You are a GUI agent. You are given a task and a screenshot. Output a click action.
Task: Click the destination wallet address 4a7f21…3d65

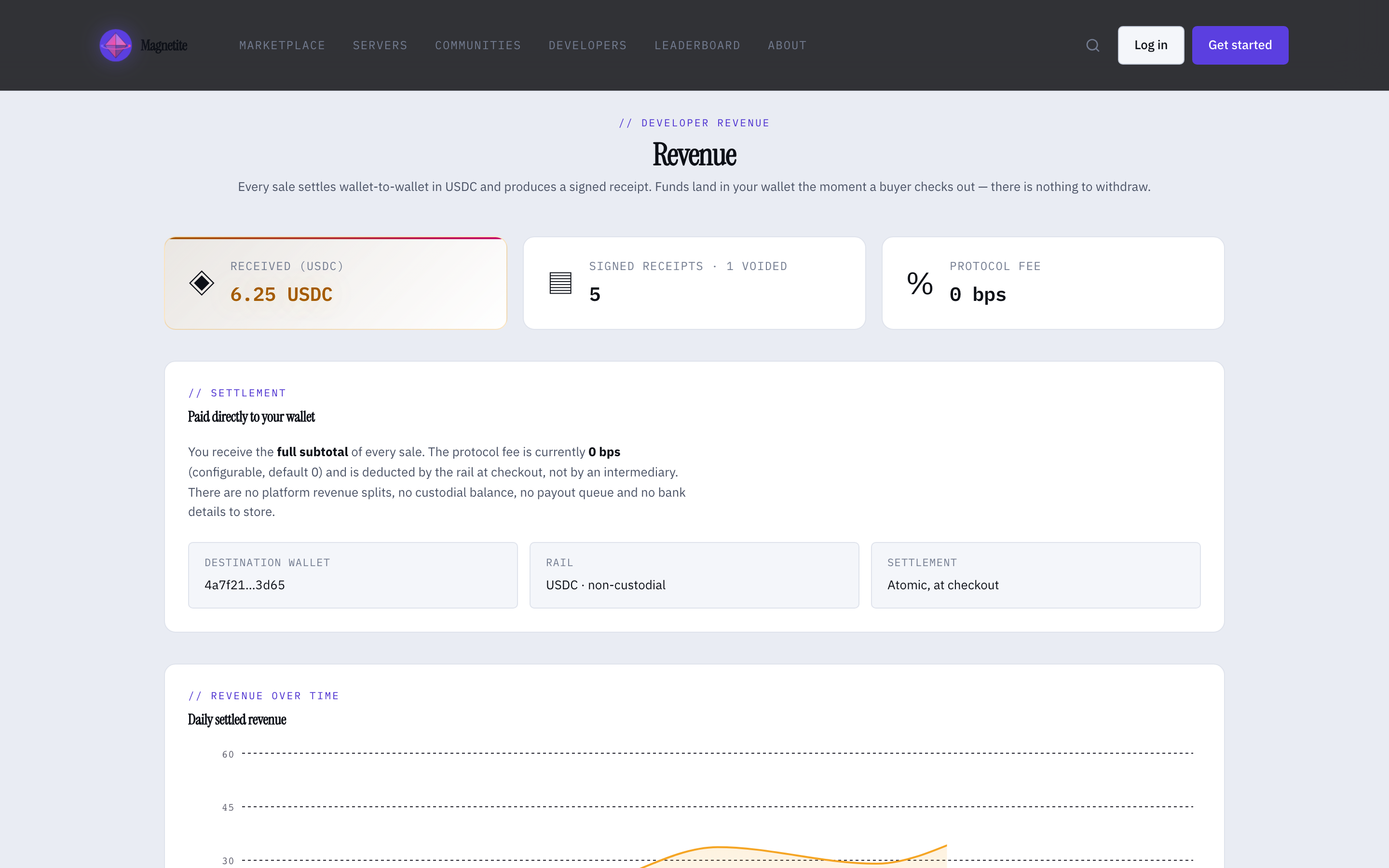click(x=245, y=585)
